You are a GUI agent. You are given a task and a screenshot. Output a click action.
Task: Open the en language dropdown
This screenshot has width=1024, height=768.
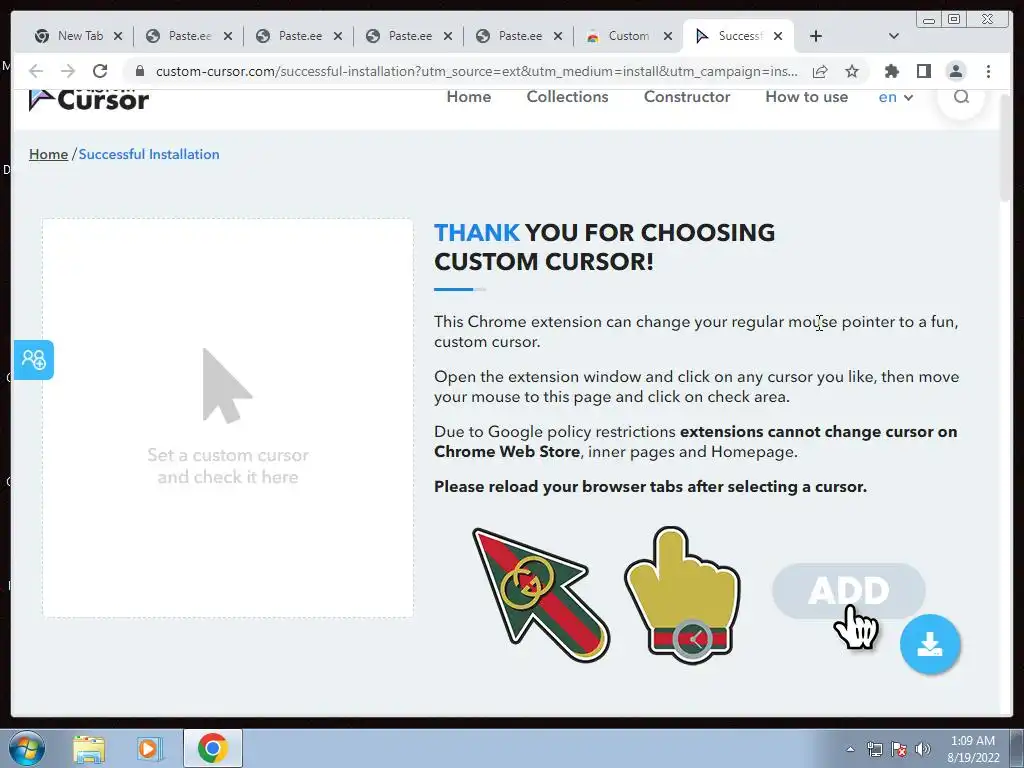point(895,97)
